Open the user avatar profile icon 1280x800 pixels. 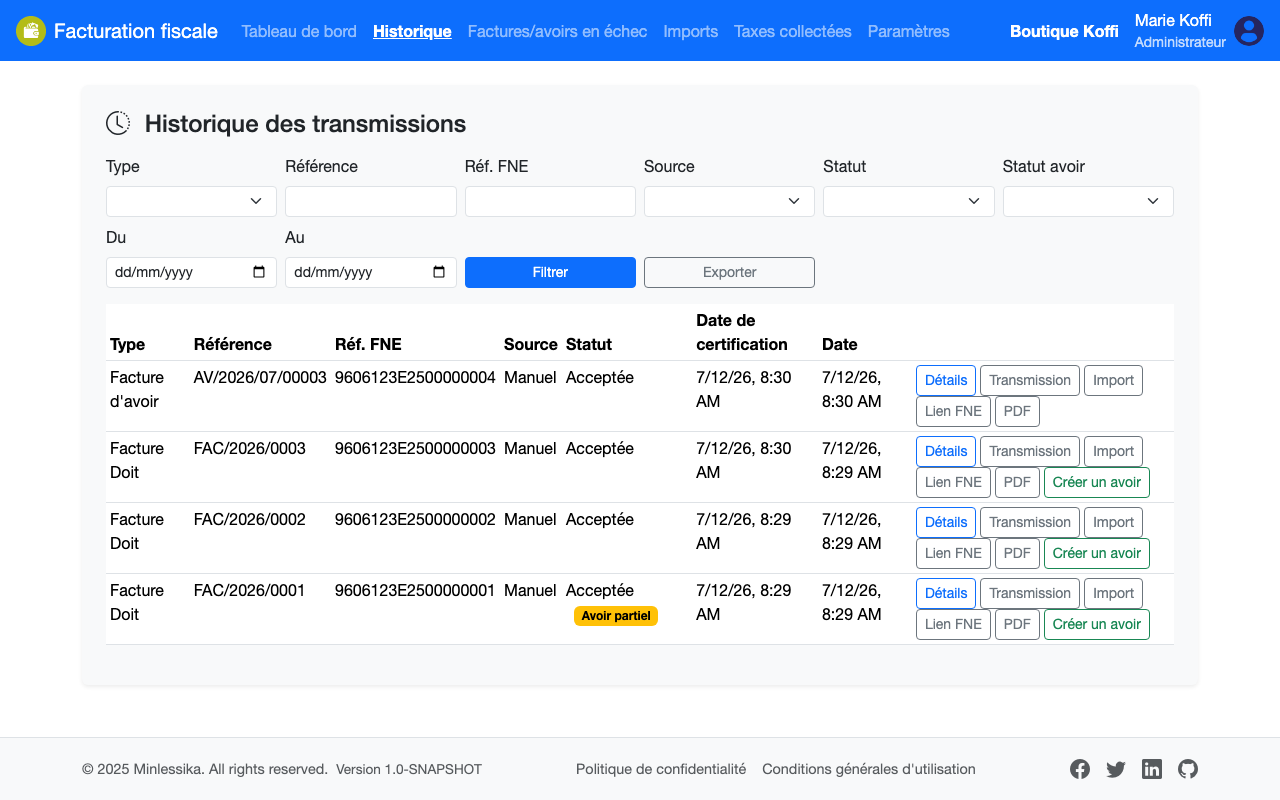(x=1249, y=31)
